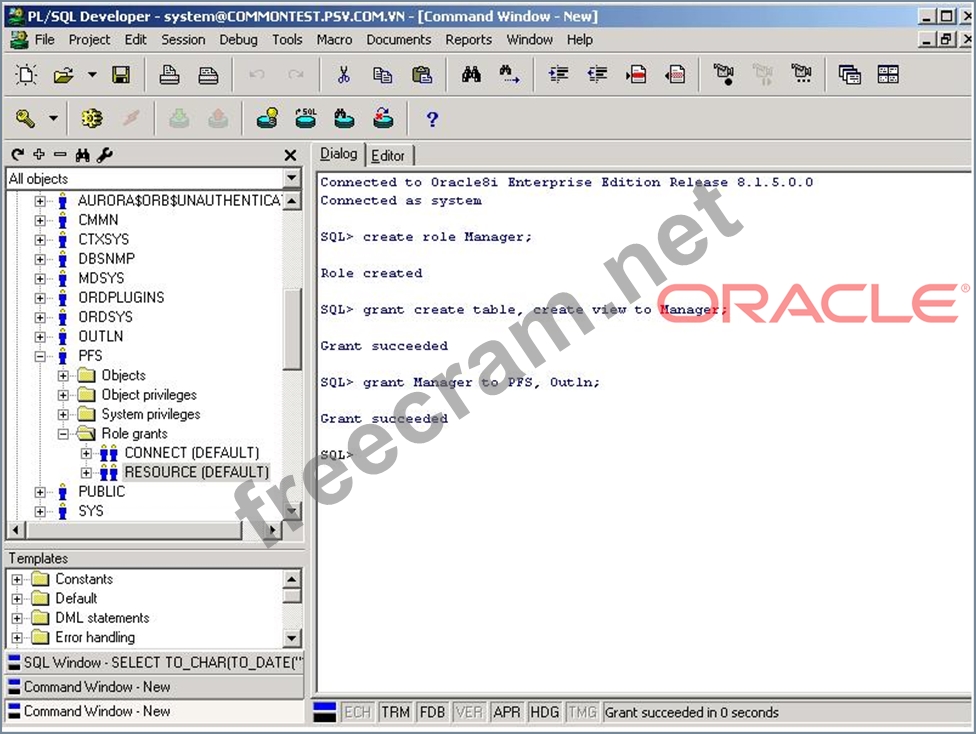Viewport: 976px width, 734px height.
Task: Expand the CONNECT (DEFAULT) role
Action: (86, 453)
